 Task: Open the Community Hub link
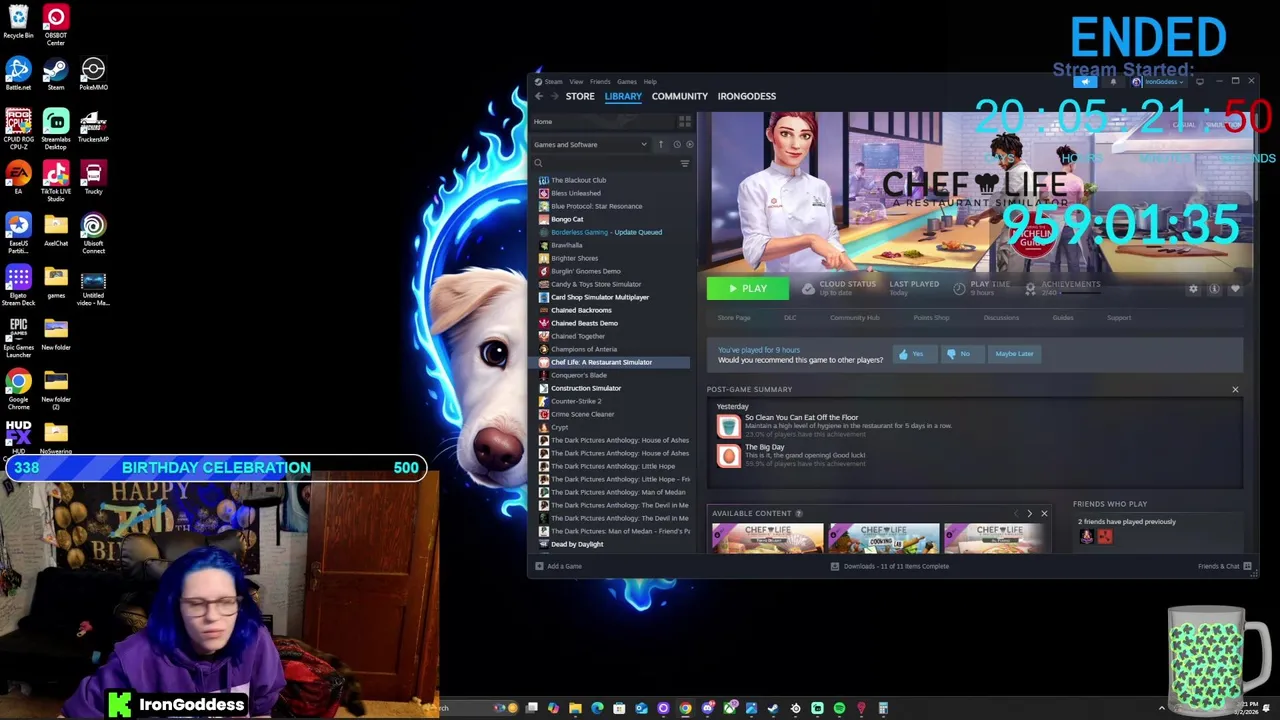(x=854, y=318)
